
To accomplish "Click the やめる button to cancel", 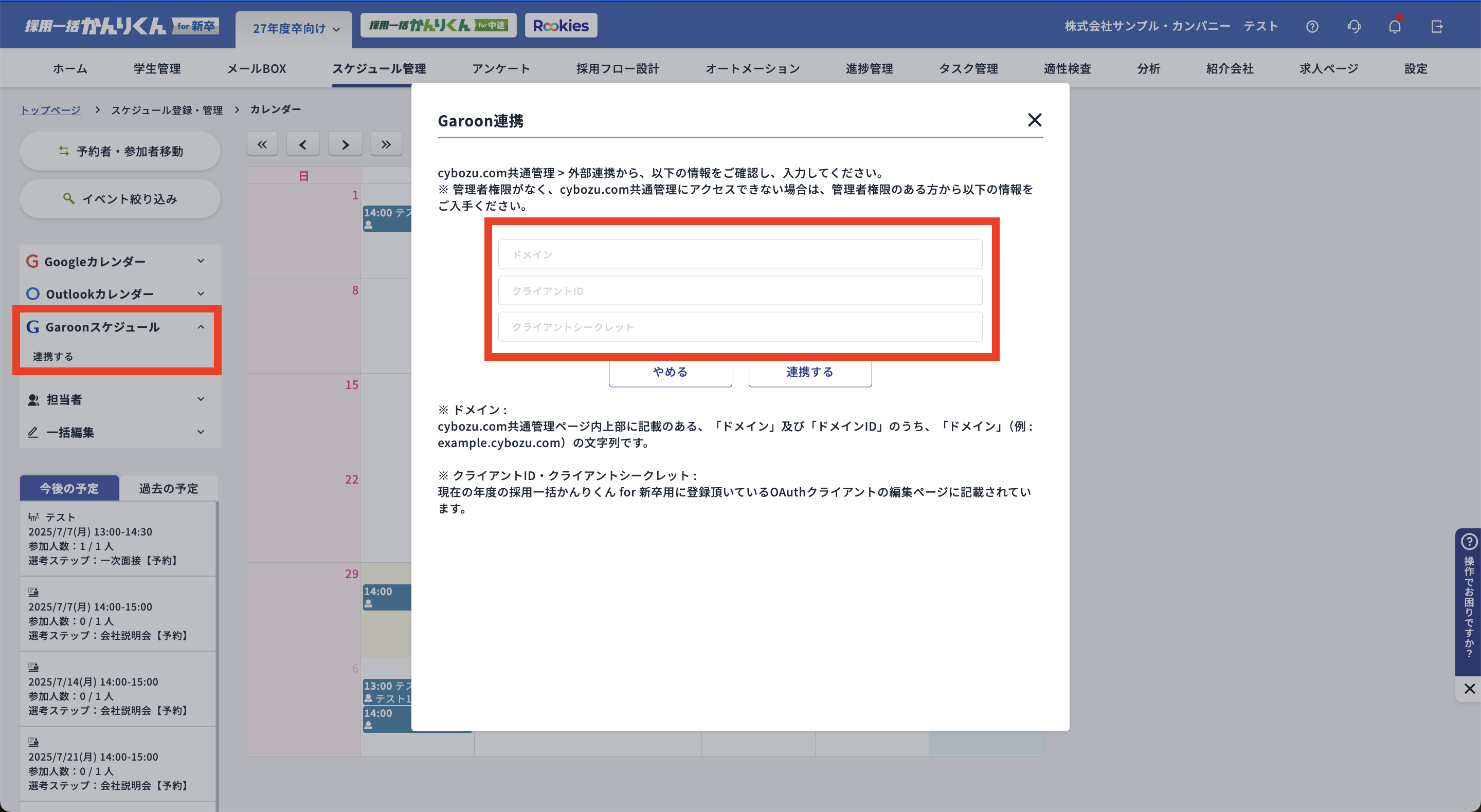I will 669,372.
